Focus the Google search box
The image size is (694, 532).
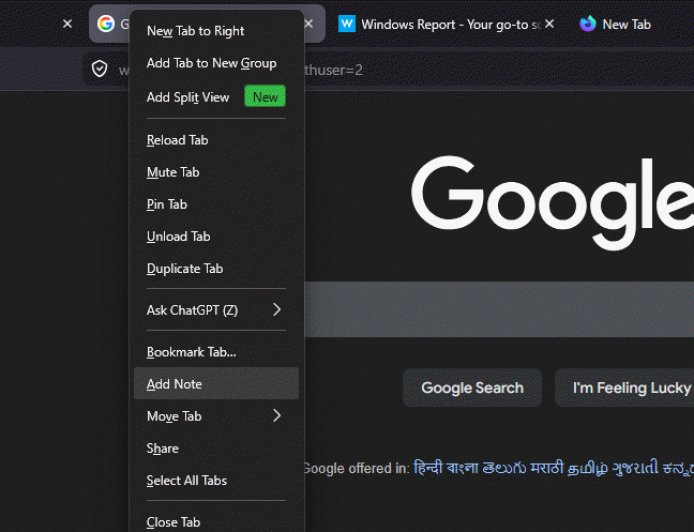coord(499,309)
